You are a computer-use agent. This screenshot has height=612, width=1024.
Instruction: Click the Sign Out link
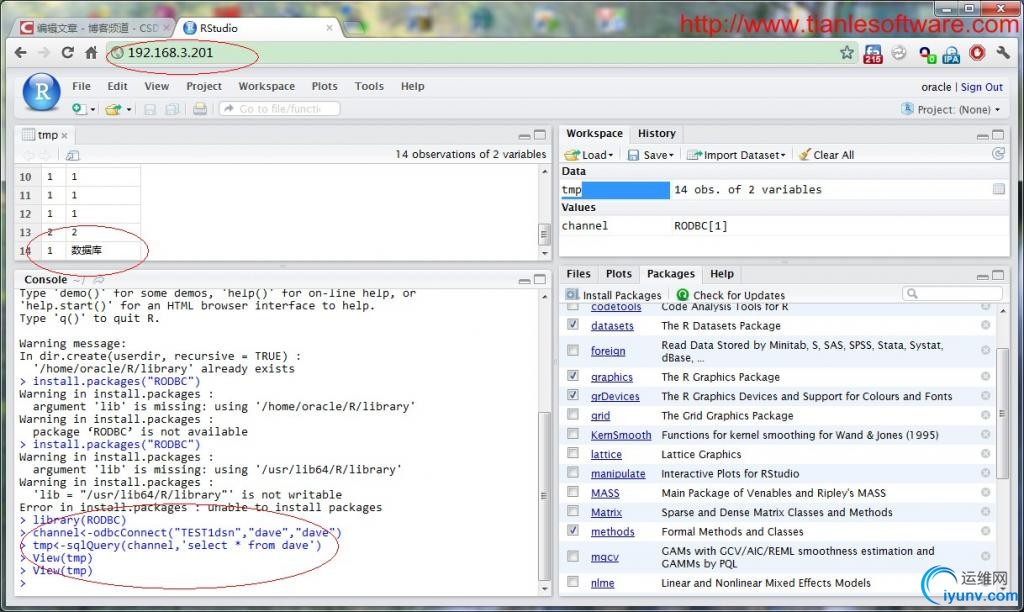[981, 87]
